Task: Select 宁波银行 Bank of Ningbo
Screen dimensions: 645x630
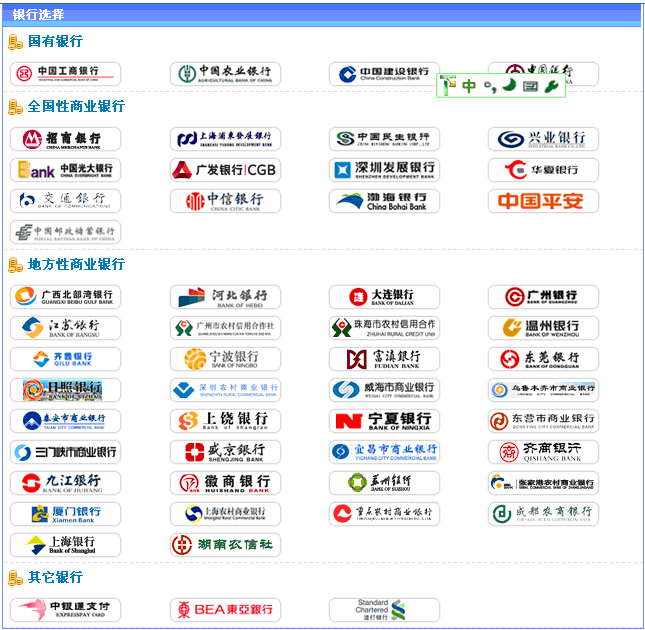Action: pyautogui.click(x=225, y=359)
